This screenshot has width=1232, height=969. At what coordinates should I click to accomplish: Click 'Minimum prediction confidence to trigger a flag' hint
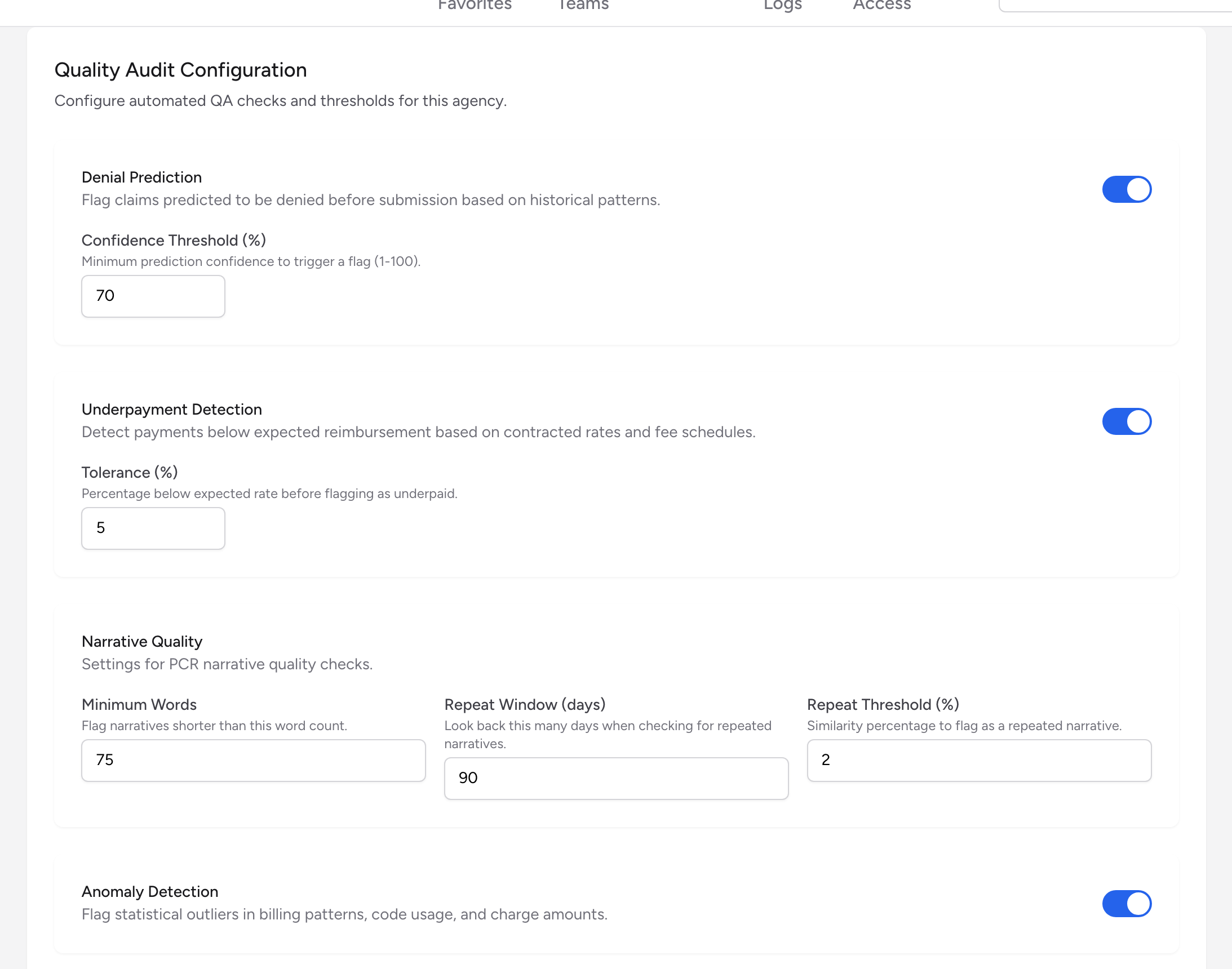[251, 261]
